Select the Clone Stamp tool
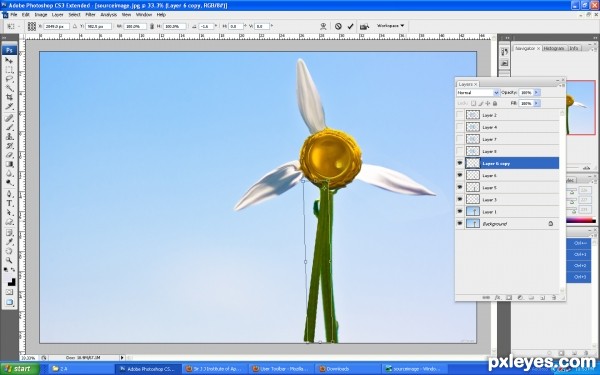 click(9, 136)
